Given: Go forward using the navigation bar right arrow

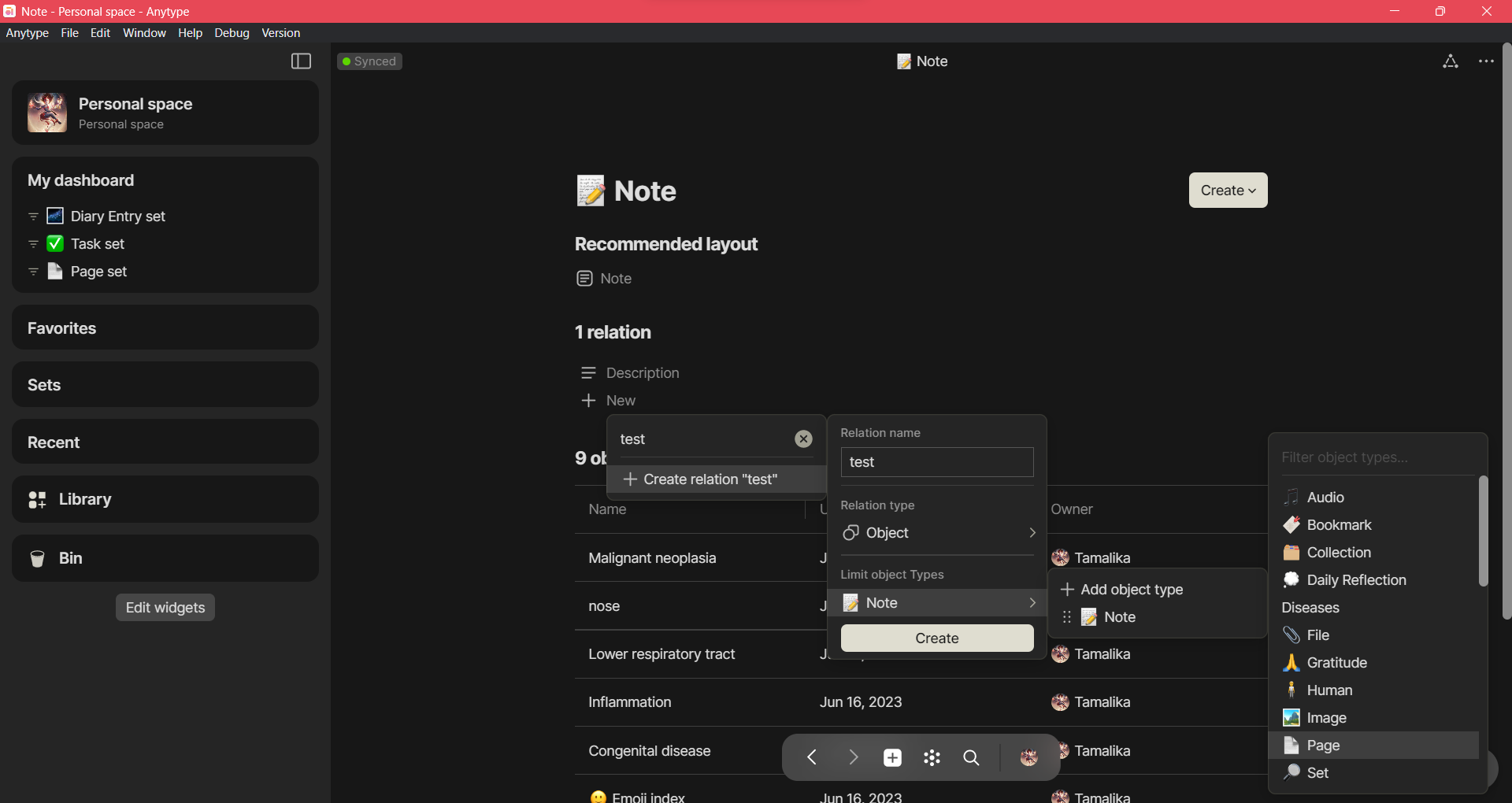Looking at the screenshot, I should [853, 757].
